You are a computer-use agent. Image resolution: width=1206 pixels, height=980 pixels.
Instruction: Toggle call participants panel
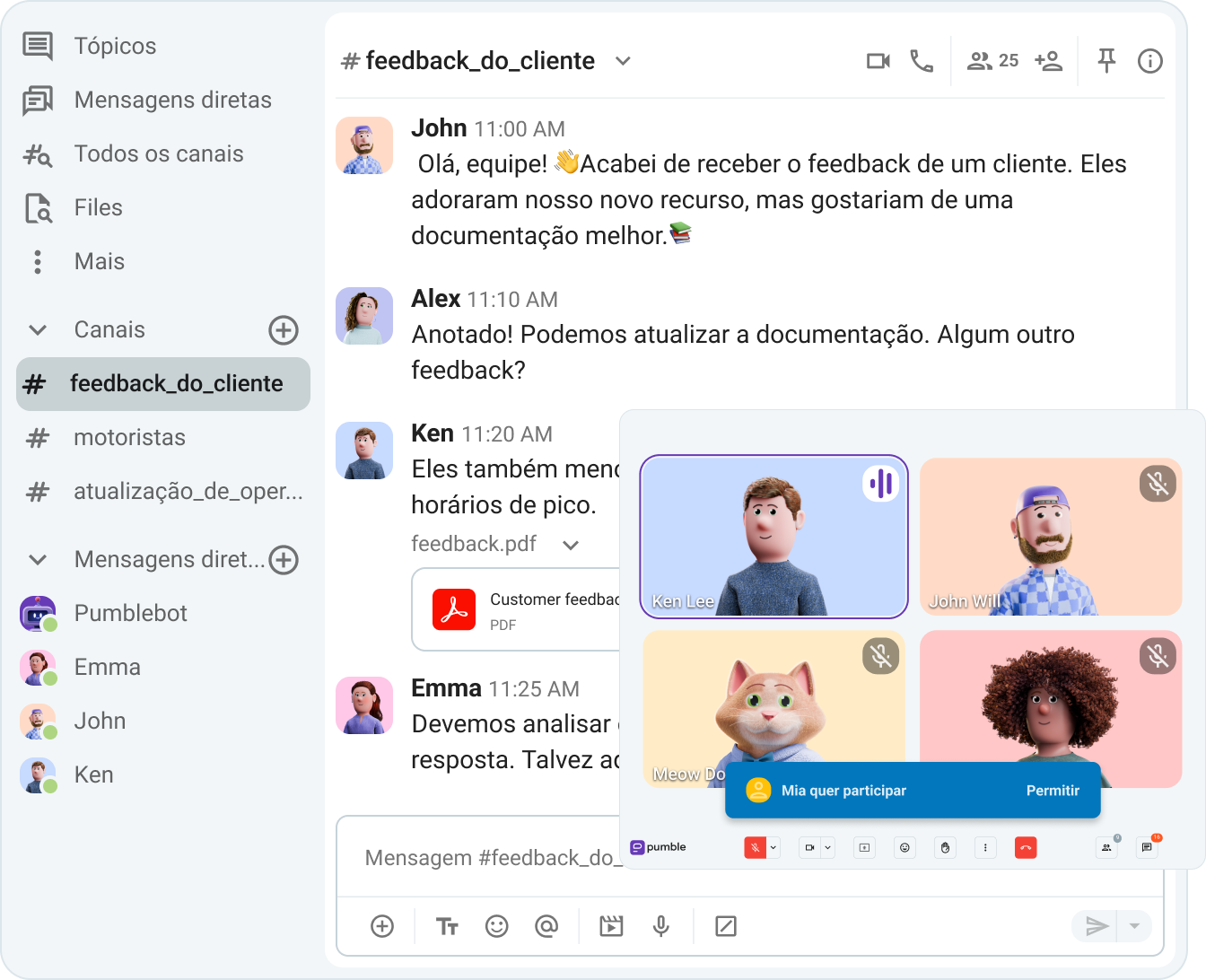coord(1106,847)
